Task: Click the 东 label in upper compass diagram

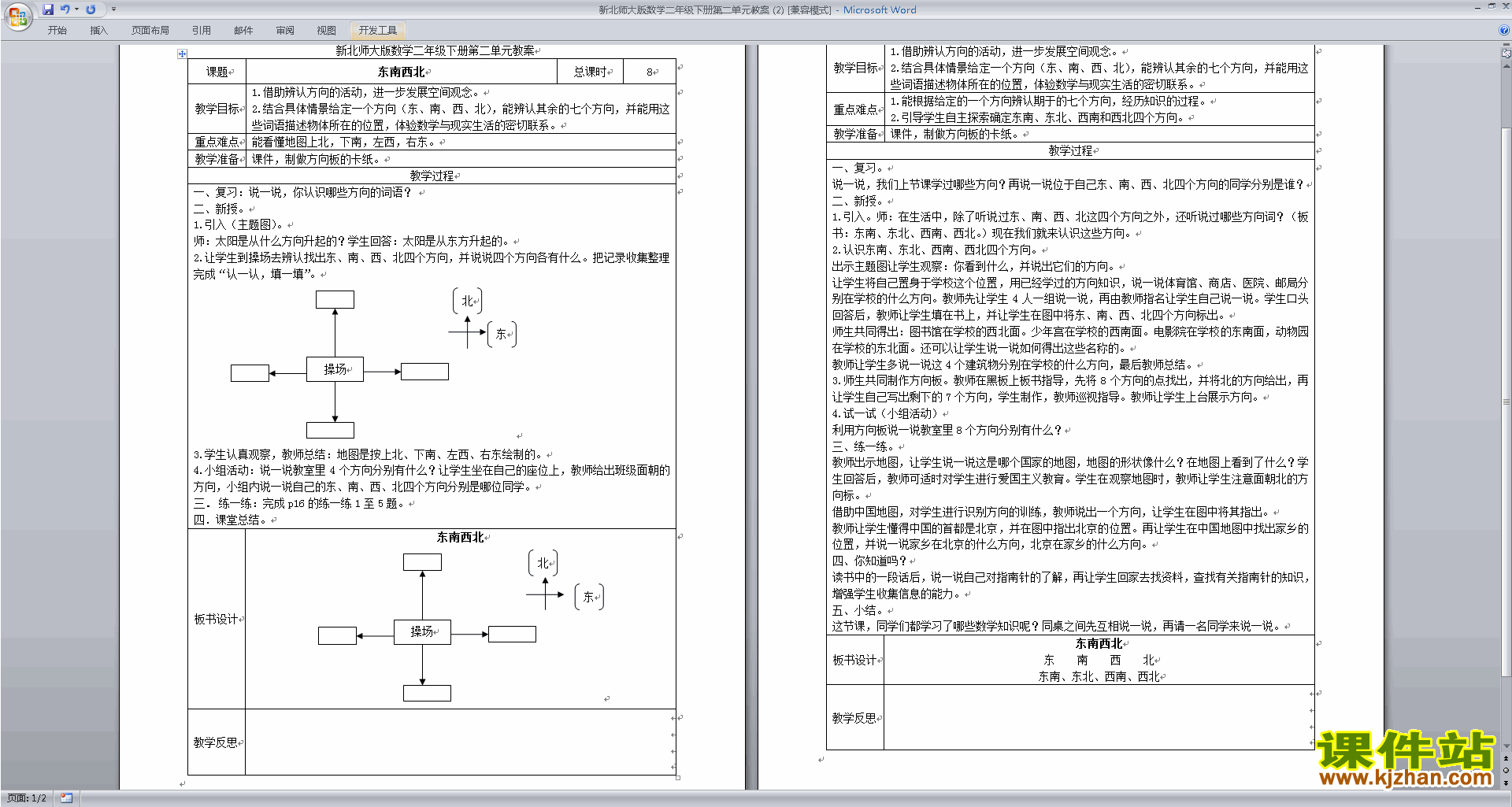Action: point(502,334)
